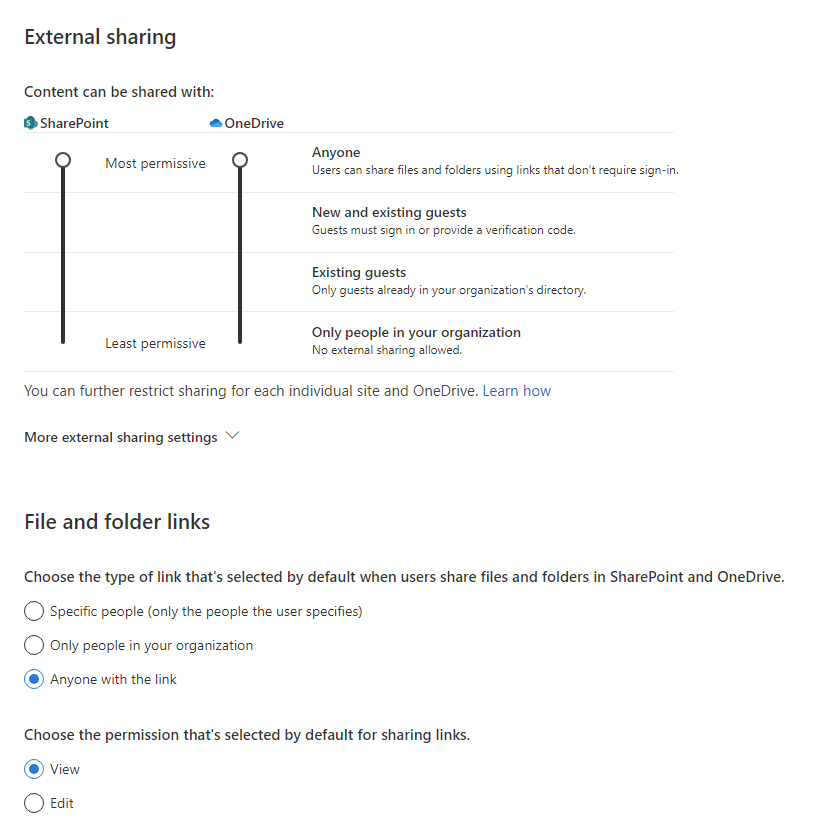
Task: Select Only people in your organization radio
Action: (x=34, y=645)
